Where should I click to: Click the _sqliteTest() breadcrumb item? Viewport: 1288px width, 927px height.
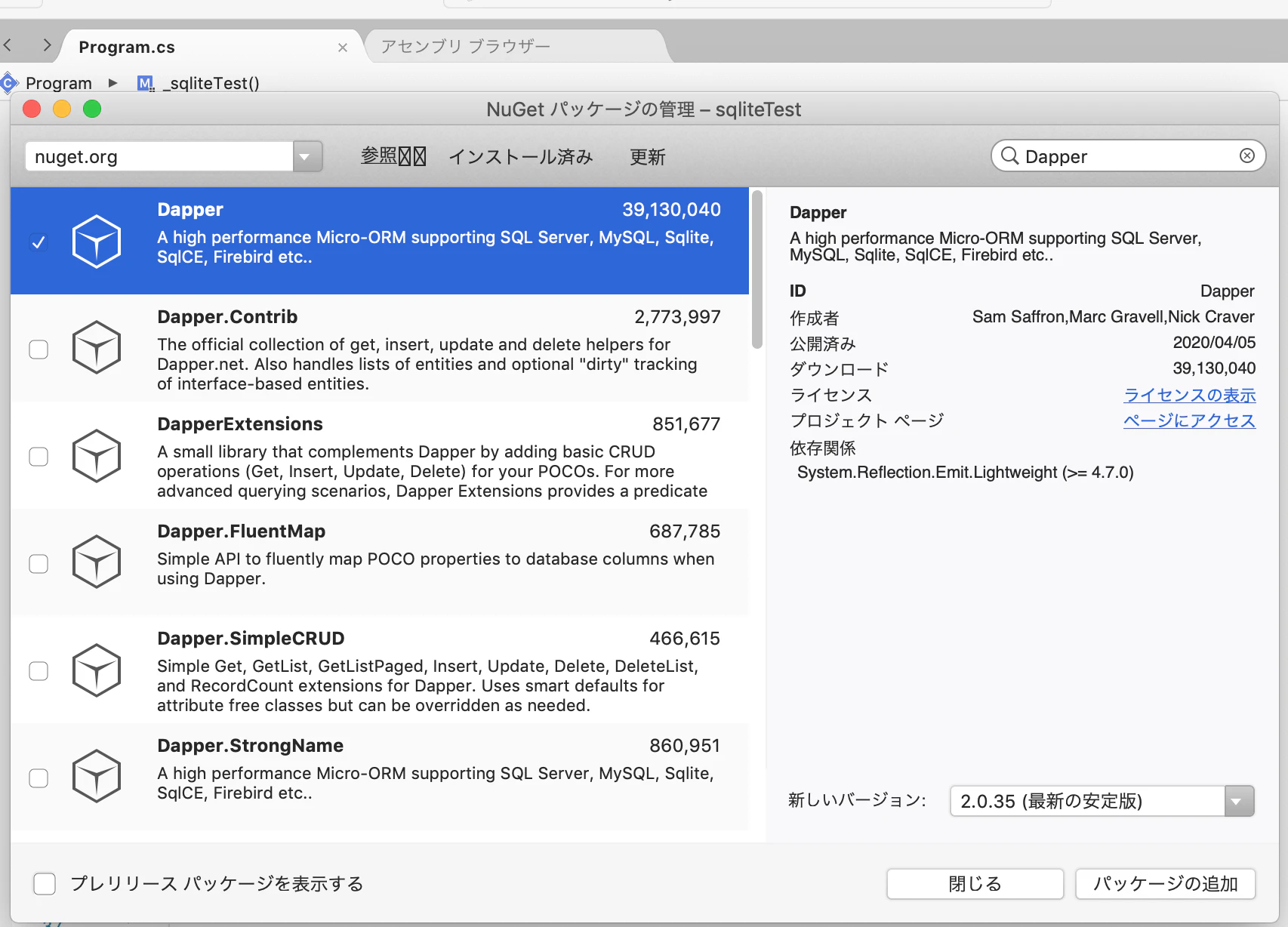pos(211,83)
